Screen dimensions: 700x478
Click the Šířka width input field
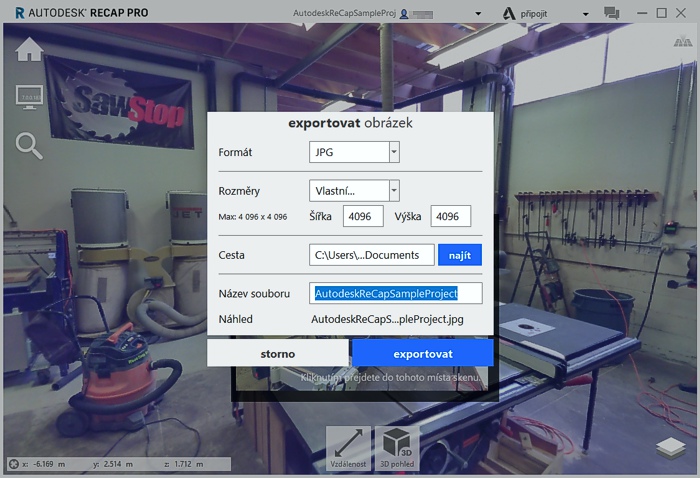(x=363, y=217)
